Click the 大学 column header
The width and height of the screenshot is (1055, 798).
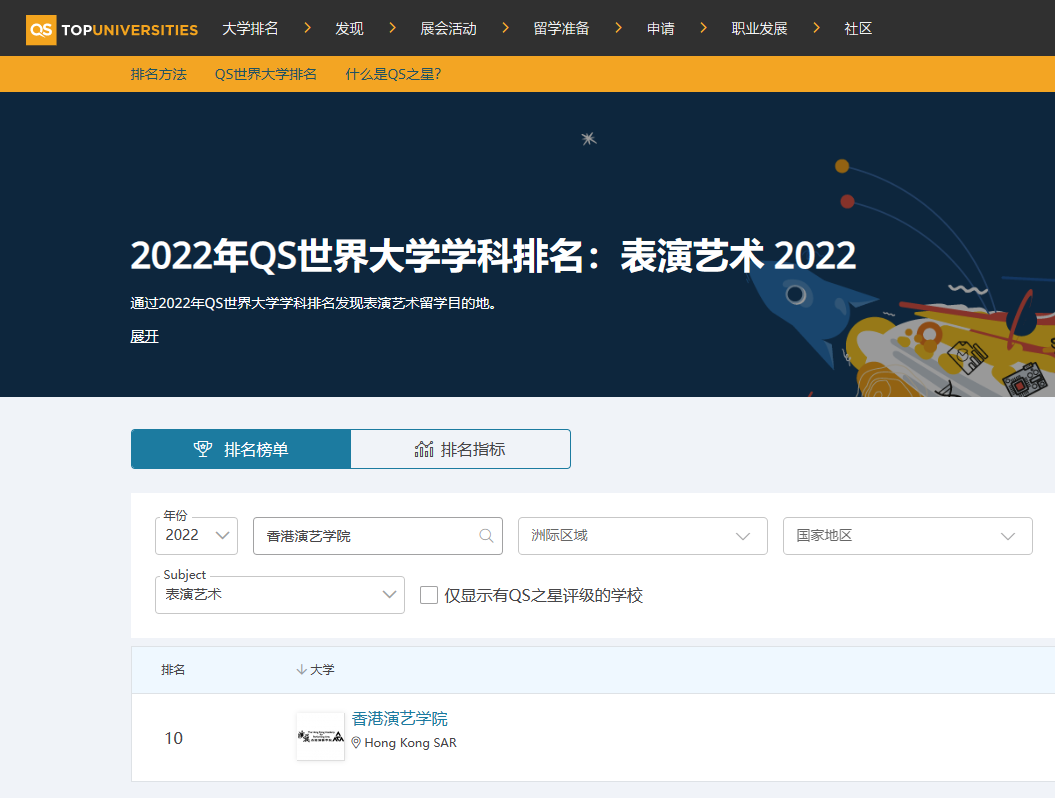pyautogui.click(x=322, y=669)
